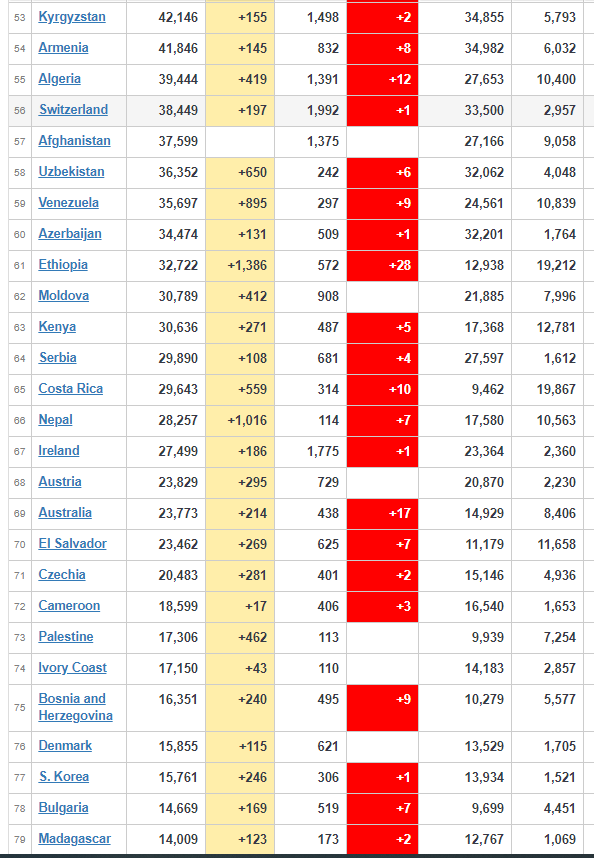
Task: Open the Madagascar country link
Action: click(74, 838)
